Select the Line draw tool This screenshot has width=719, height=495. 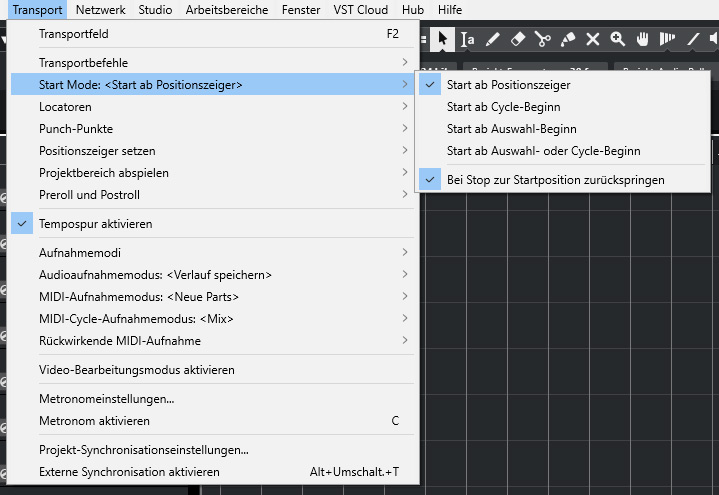tap(693, 39)
